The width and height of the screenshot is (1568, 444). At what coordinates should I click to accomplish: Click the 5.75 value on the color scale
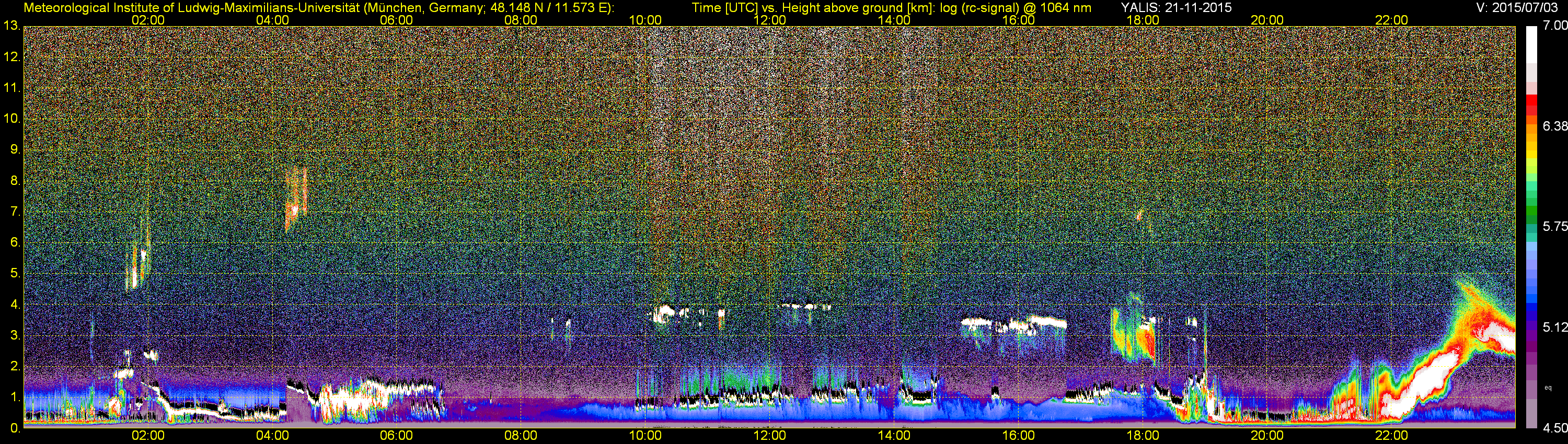(1555, 226)
